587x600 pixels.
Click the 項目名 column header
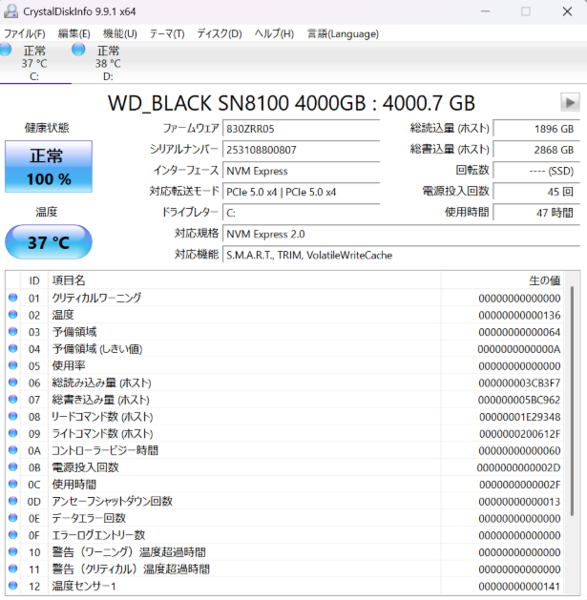tap(245, 280)
